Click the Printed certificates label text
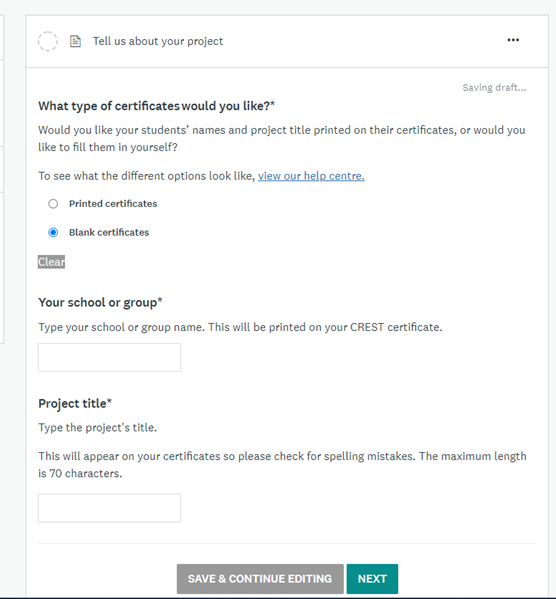 click(x=113, y=204)
